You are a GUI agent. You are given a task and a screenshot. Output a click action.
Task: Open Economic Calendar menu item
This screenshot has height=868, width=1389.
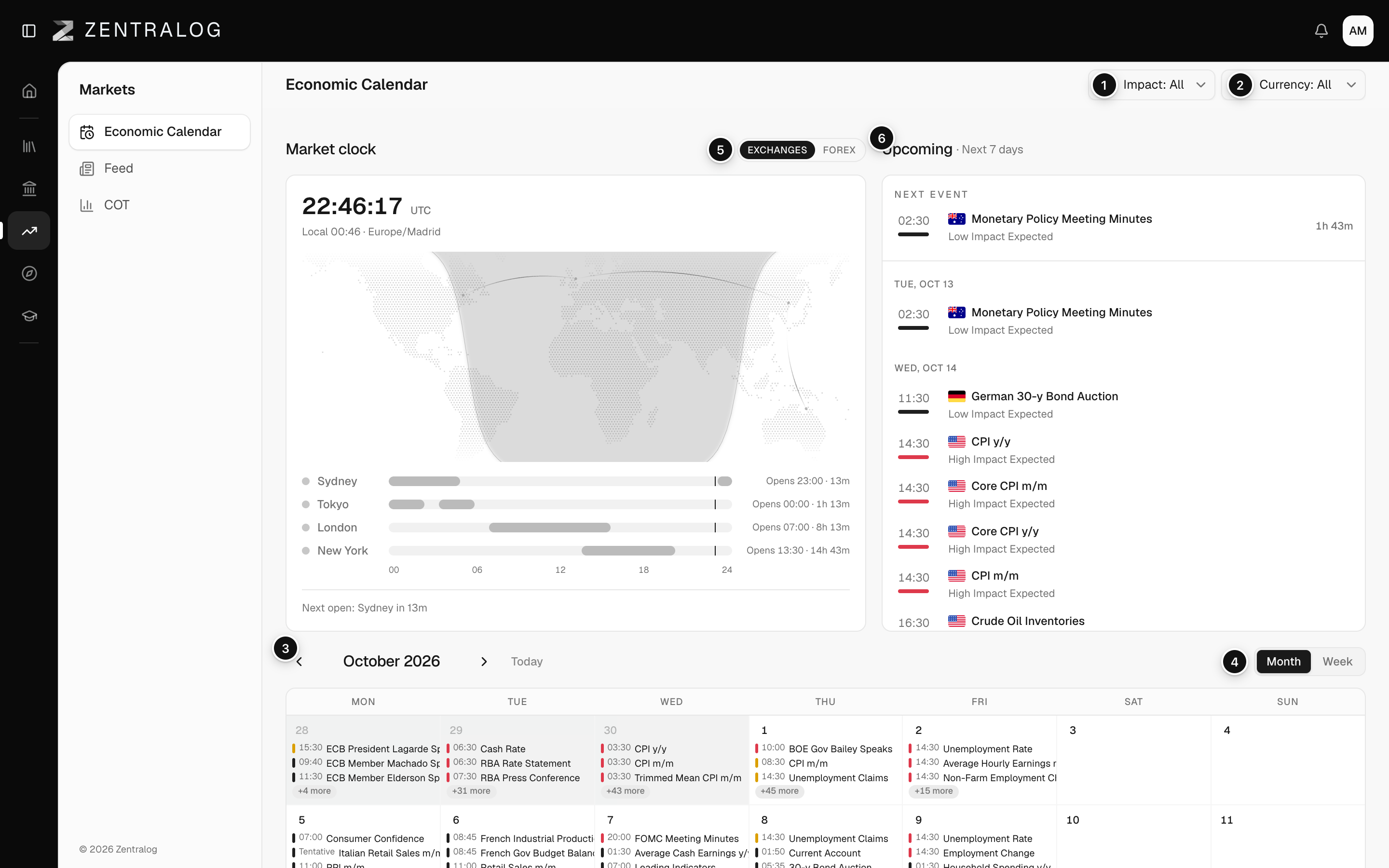(x=160, y=132)
